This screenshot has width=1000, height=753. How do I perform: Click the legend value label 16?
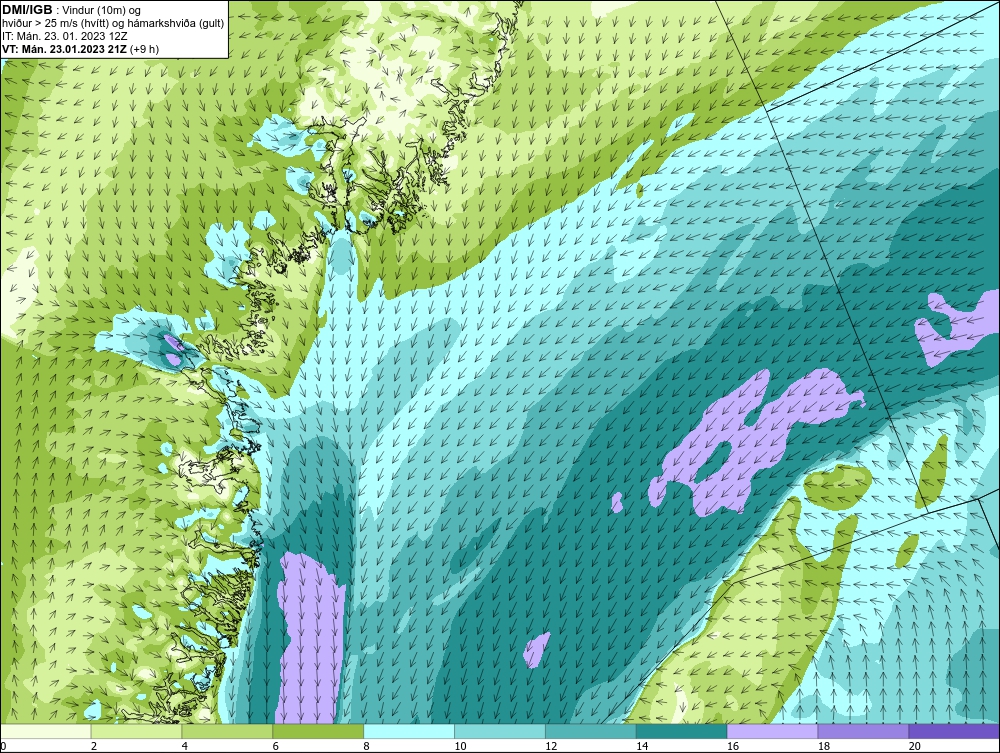coord(733,746)
